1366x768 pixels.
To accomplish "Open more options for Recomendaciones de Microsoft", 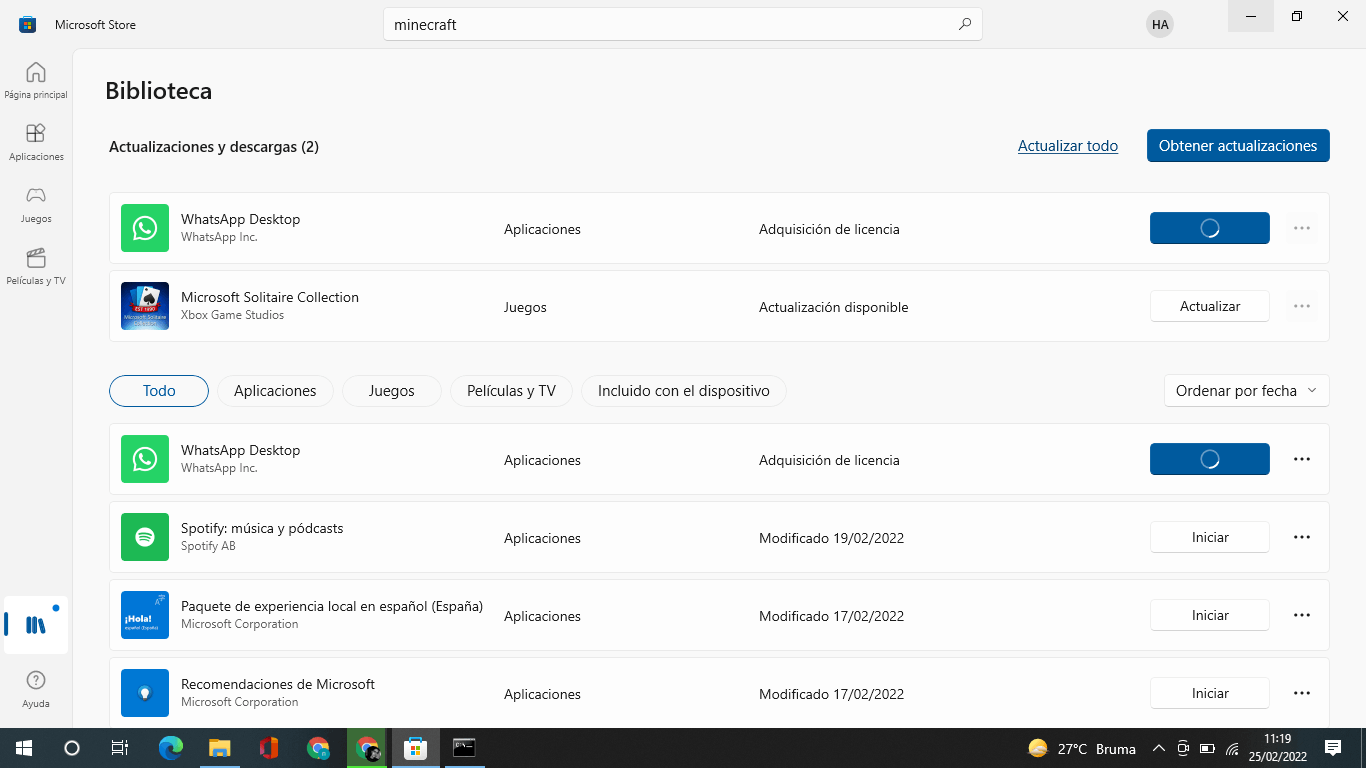I will tap(1301, 693).
